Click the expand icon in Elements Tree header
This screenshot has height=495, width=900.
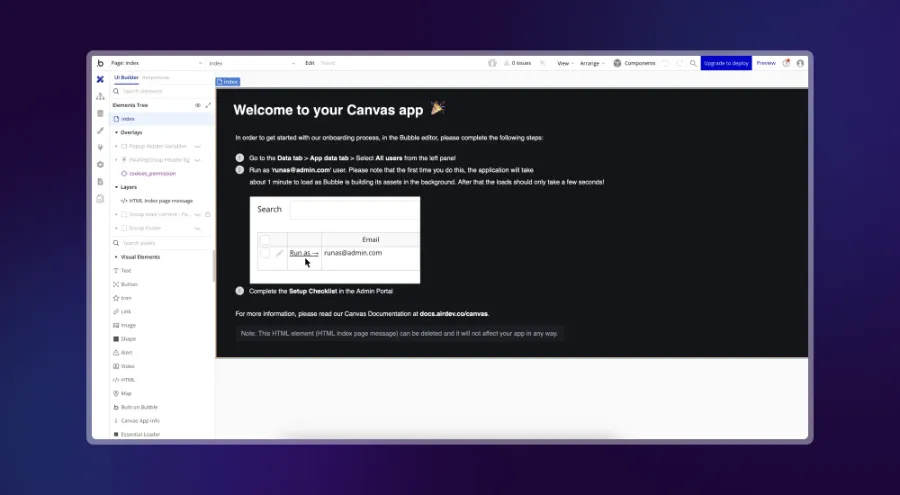[x=208, y=105]
